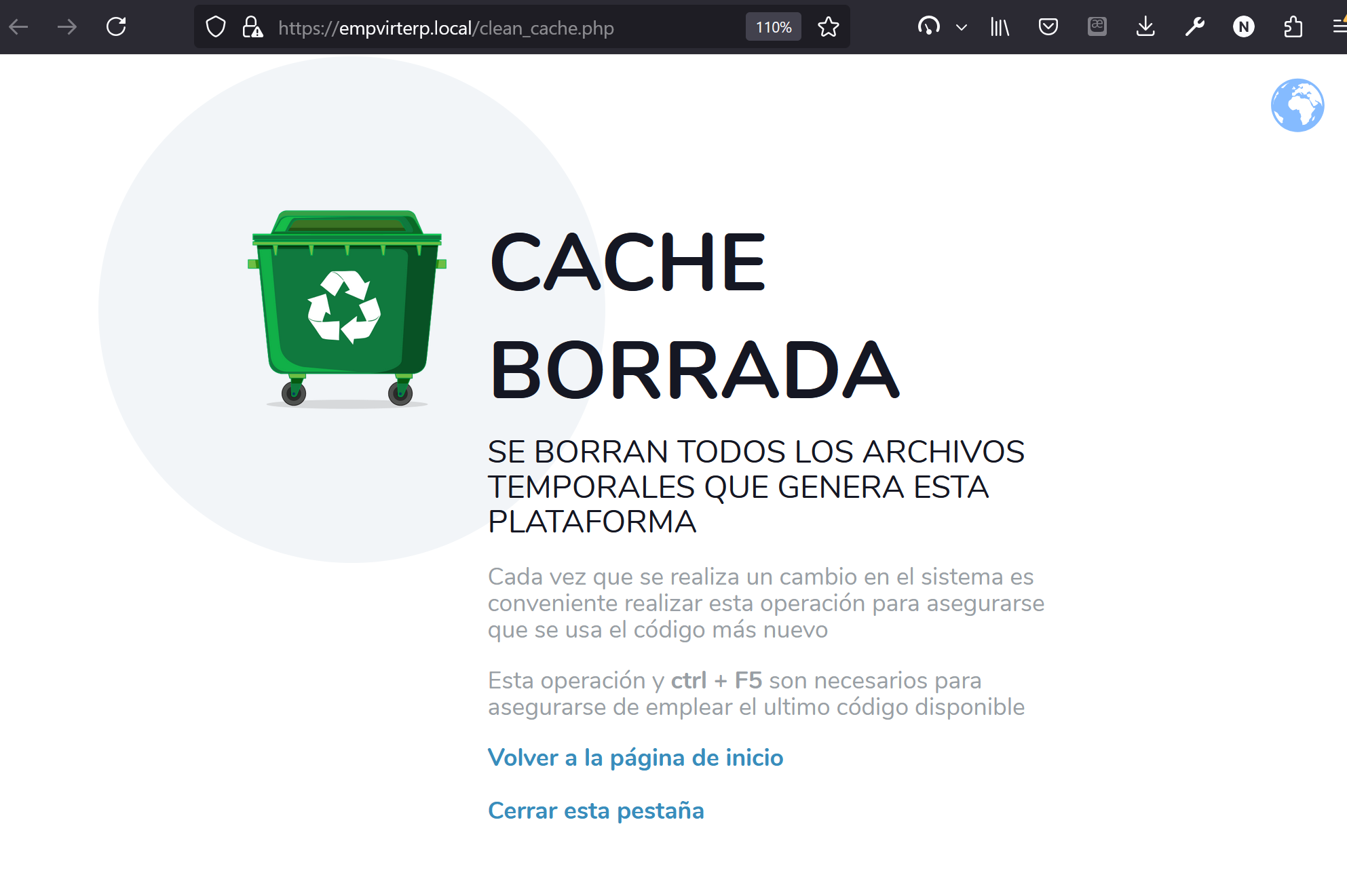The width and height of the screenshot is (1347, 896).
Task: Click the globe language icon
Action: 1297,105
